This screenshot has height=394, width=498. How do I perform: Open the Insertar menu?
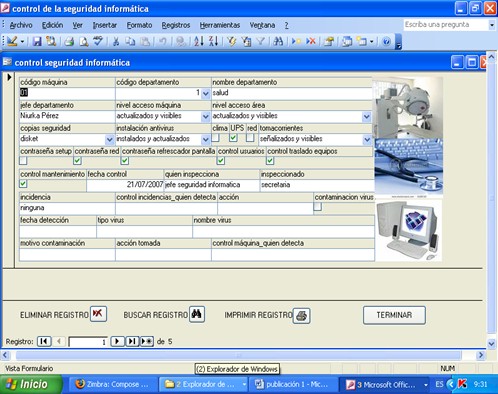[x=105, y=25]
